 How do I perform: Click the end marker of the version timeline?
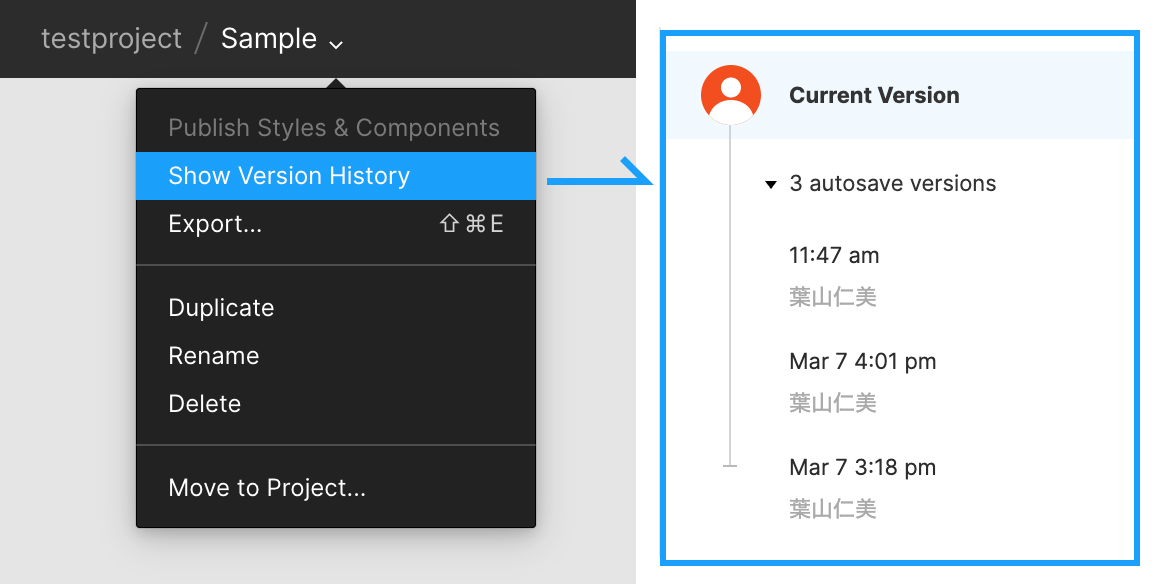point(730,466)
